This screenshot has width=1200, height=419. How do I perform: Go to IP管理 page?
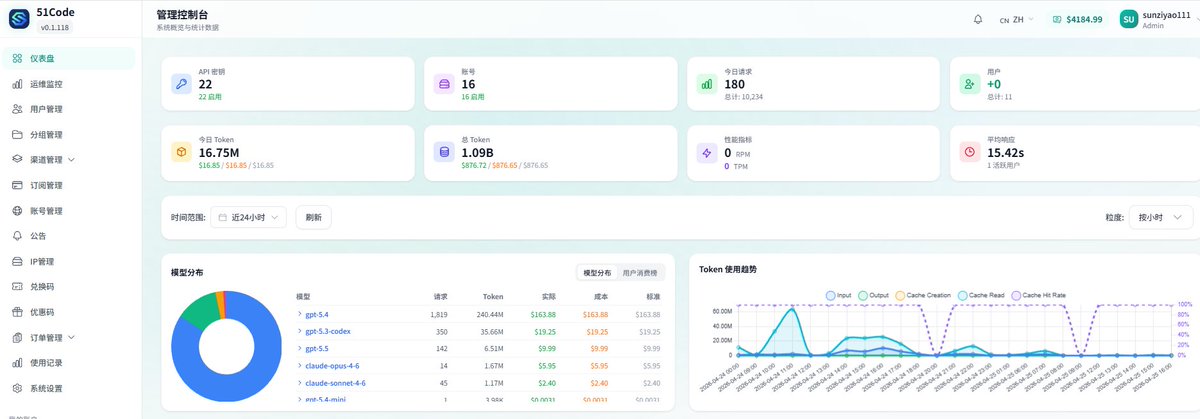tap(70, 261)
